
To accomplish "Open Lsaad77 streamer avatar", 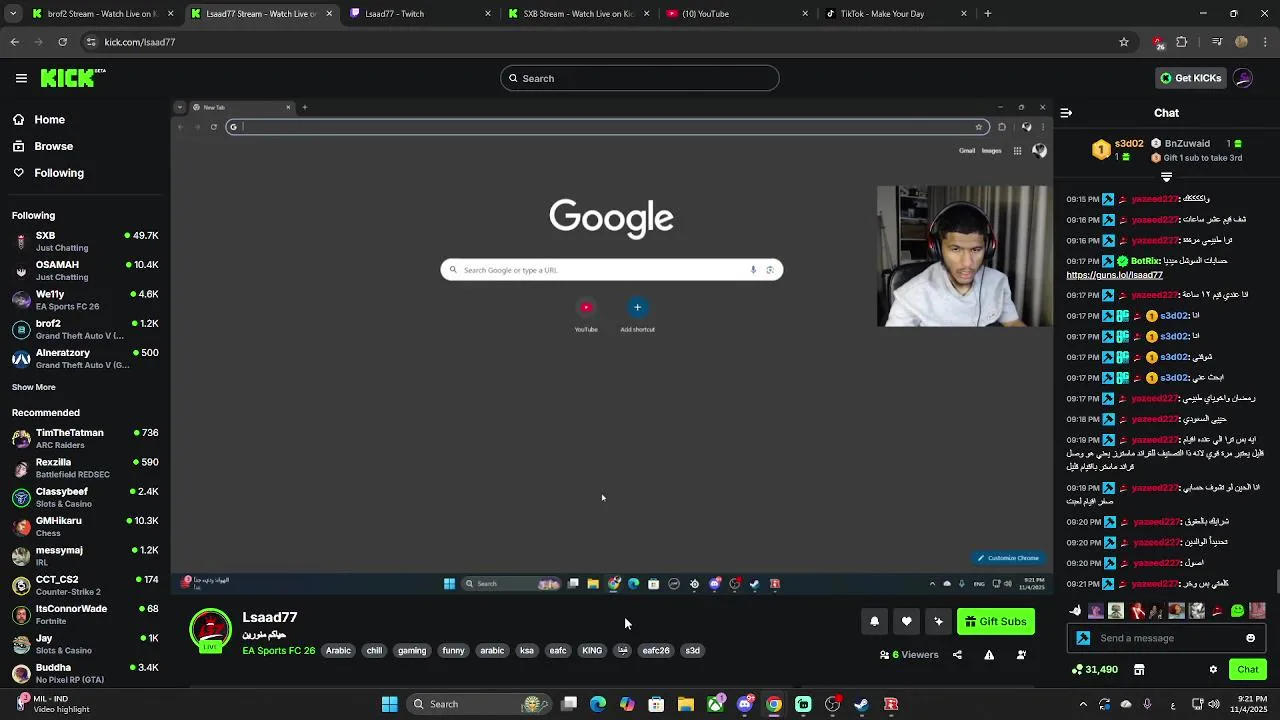I will (x=210, y=631).
